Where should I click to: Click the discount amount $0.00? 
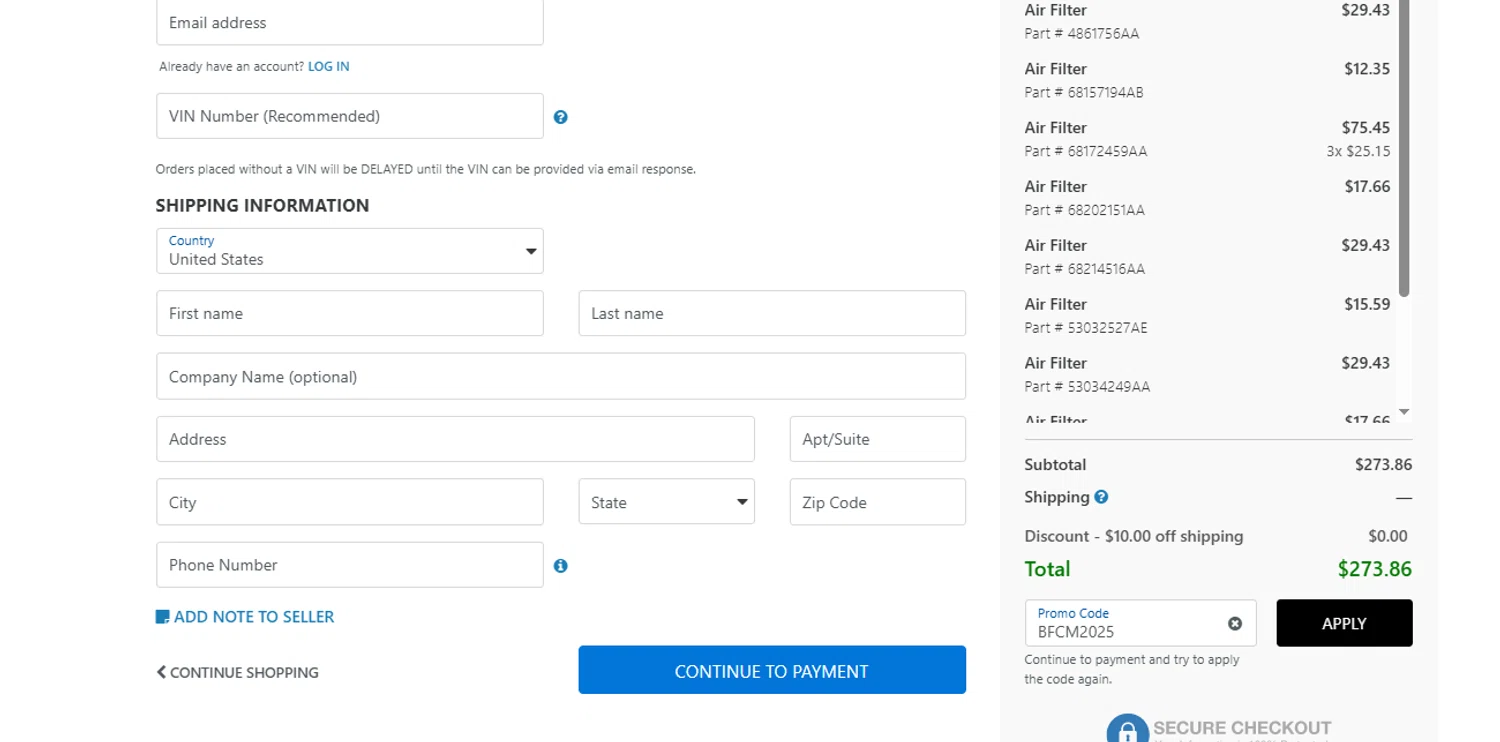click(x=1388, y=536)
